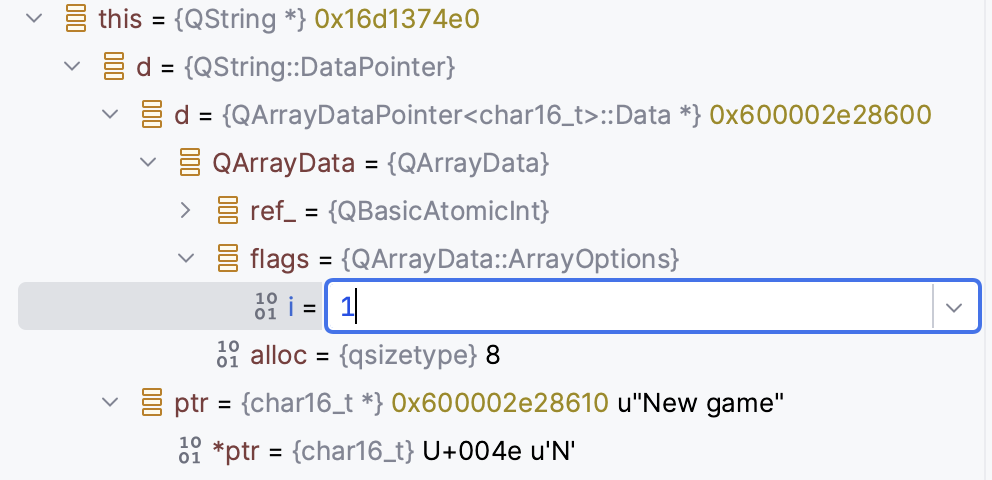Image resolution: width=992 pixels, height=480 pixels.
Task: Collapse the flags ArrayOptions node
Action: coord(186,259)
